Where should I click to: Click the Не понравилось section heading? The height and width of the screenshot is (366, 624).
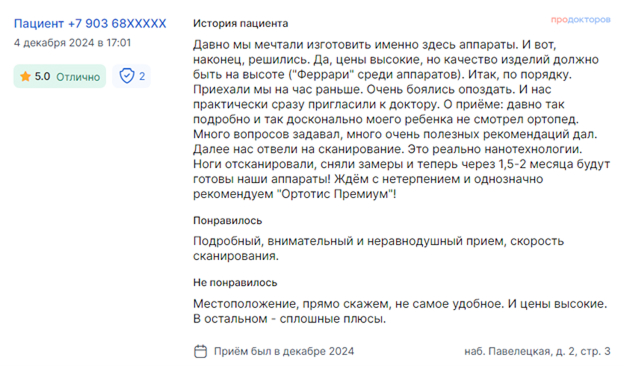(235, 282)
